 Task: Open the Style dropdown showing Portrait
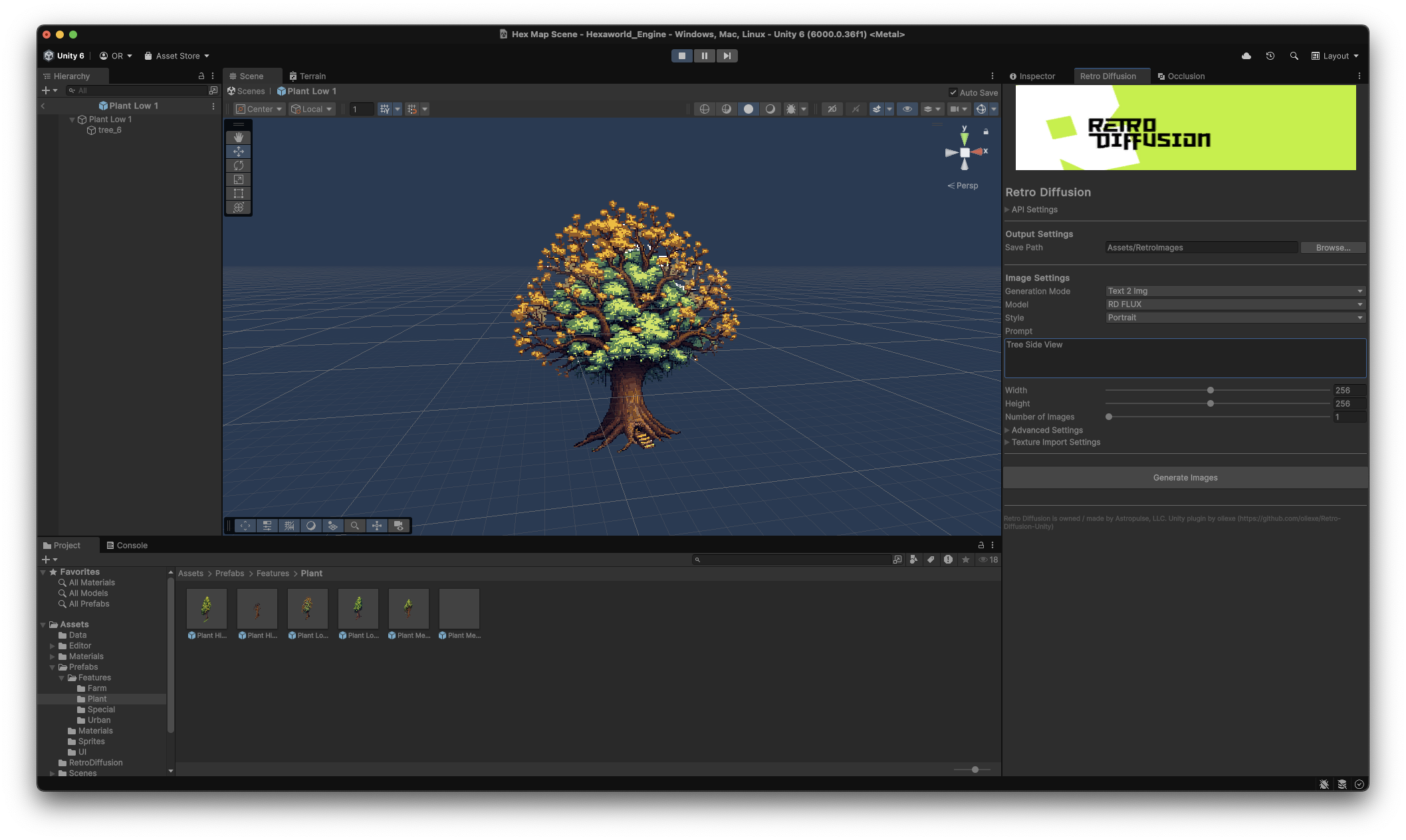point(1235,318)
